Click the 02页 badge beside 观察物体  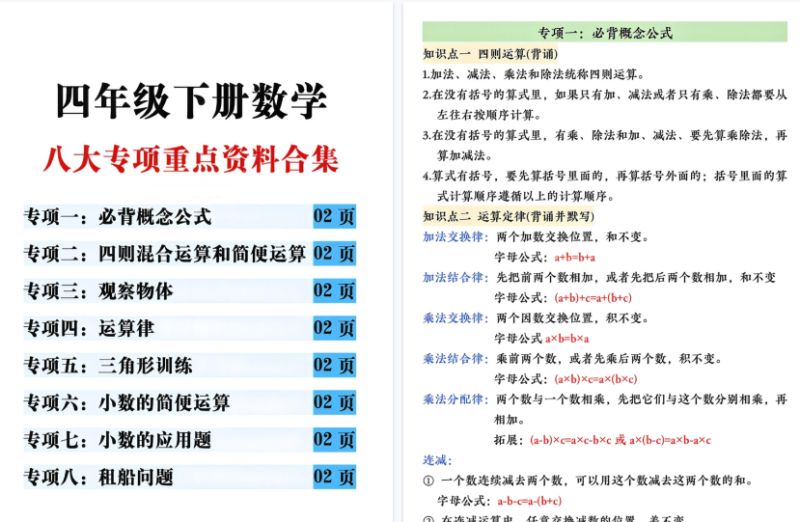[x=334, y=291]
